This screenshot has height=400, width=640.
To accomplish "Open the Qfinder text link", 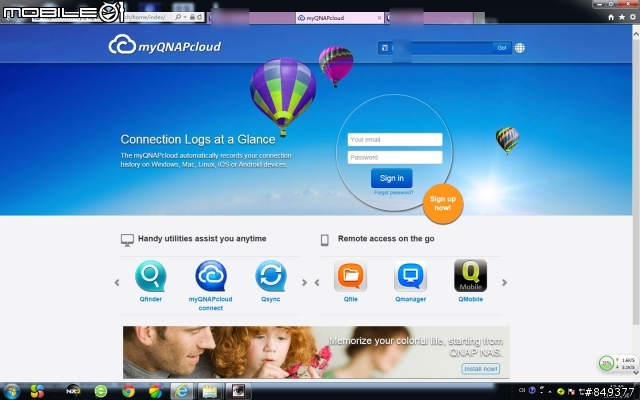I will pyautogui.click(x=151, y=299).
